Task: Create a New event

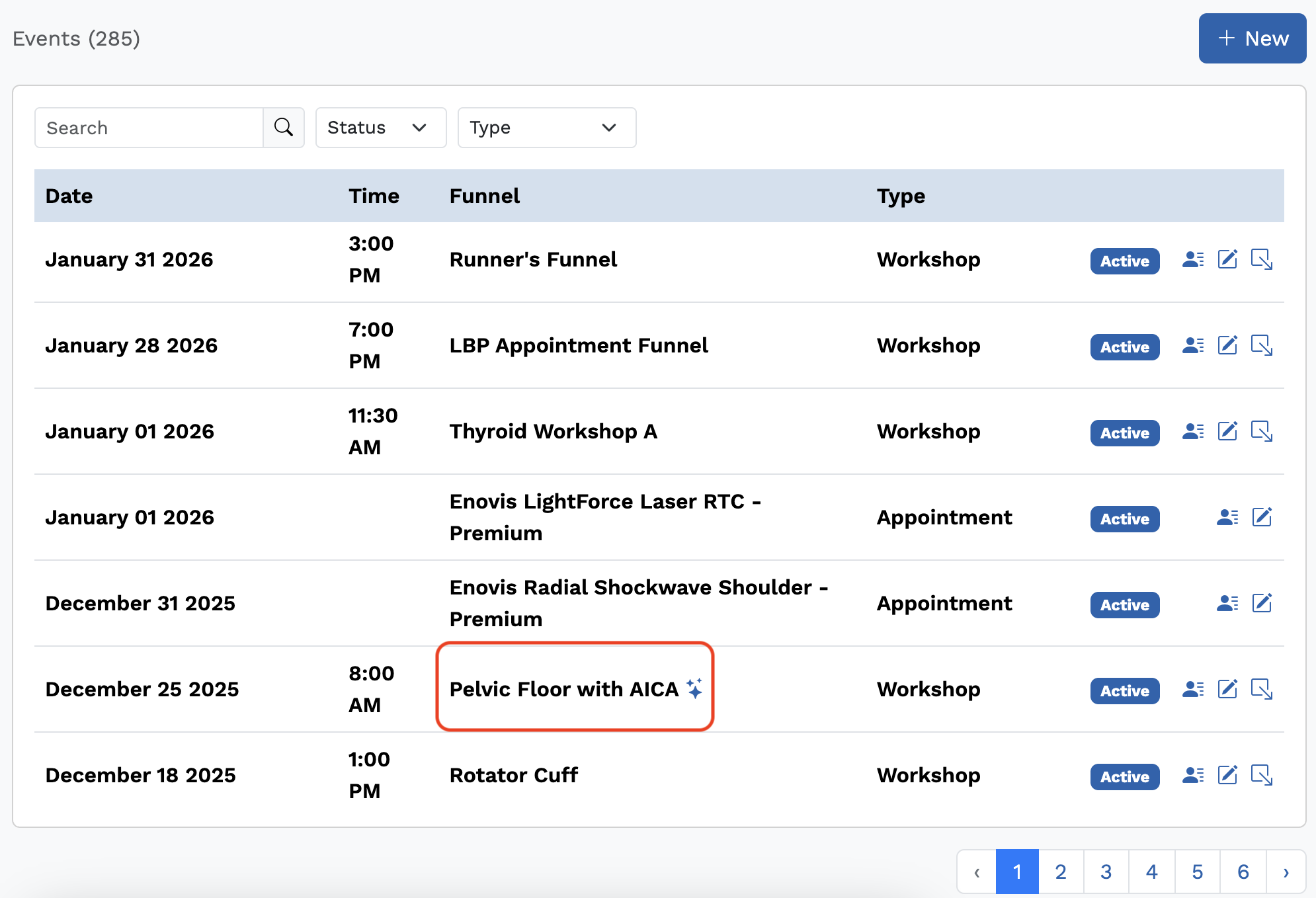Action: pyautogui.click(x=1252, y=38)
